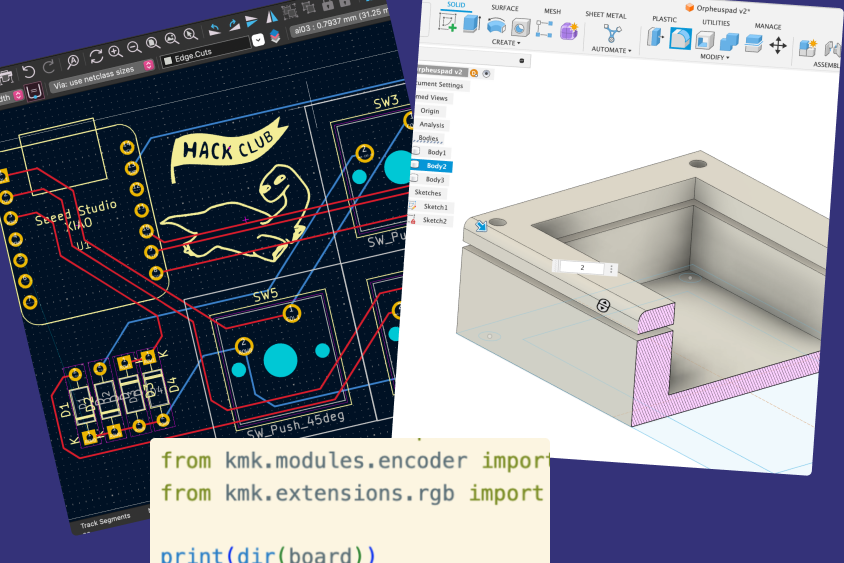Click the Automate icon under Sheet Metal

[x=612, y=34]
